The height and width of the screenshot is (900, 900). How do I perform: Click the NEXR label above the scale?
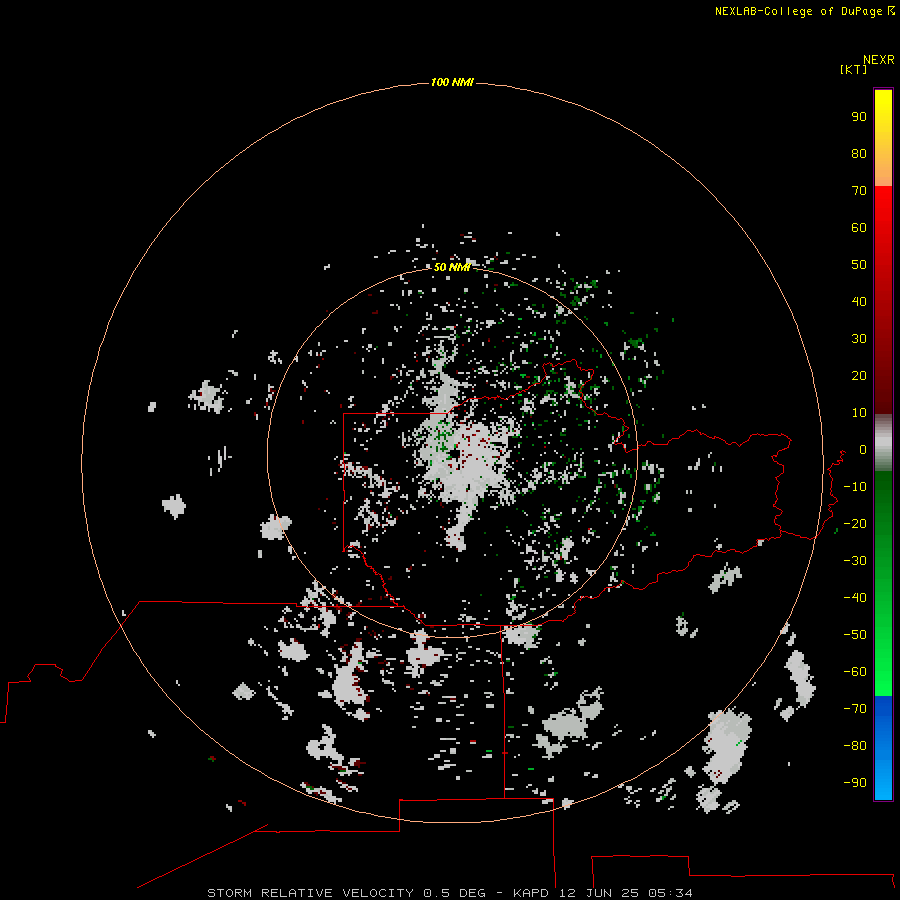tap(879, 60)
